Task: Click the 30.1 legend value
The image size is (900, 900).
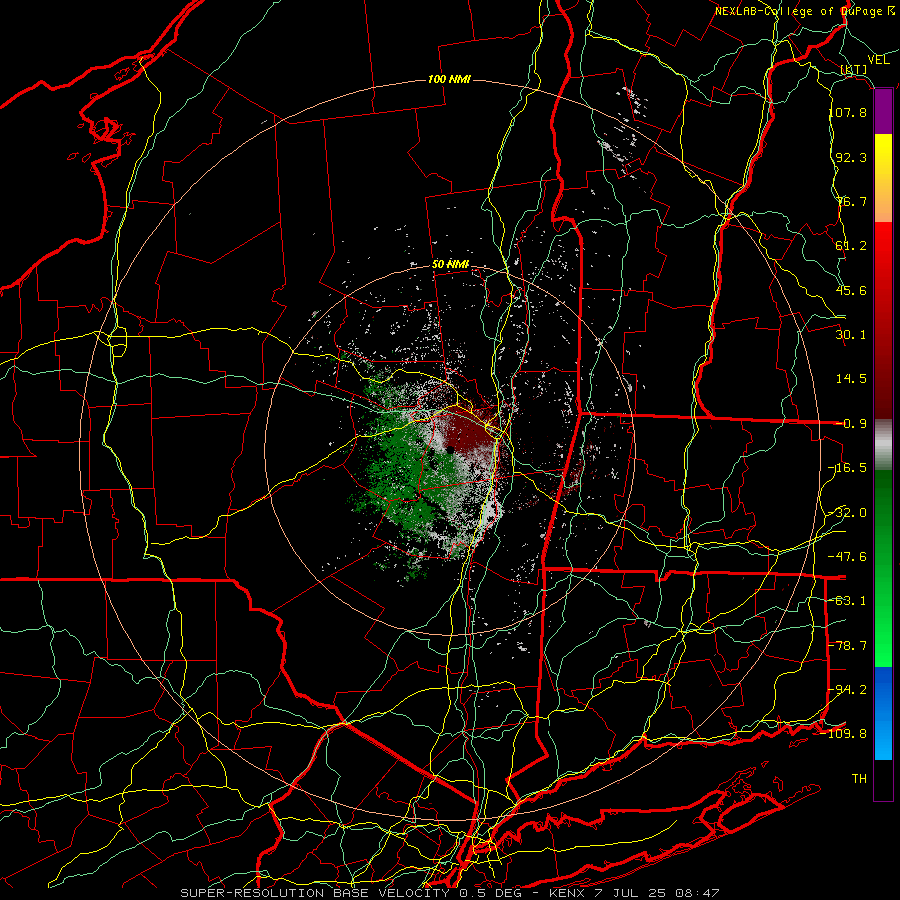Action: point(851,335)
